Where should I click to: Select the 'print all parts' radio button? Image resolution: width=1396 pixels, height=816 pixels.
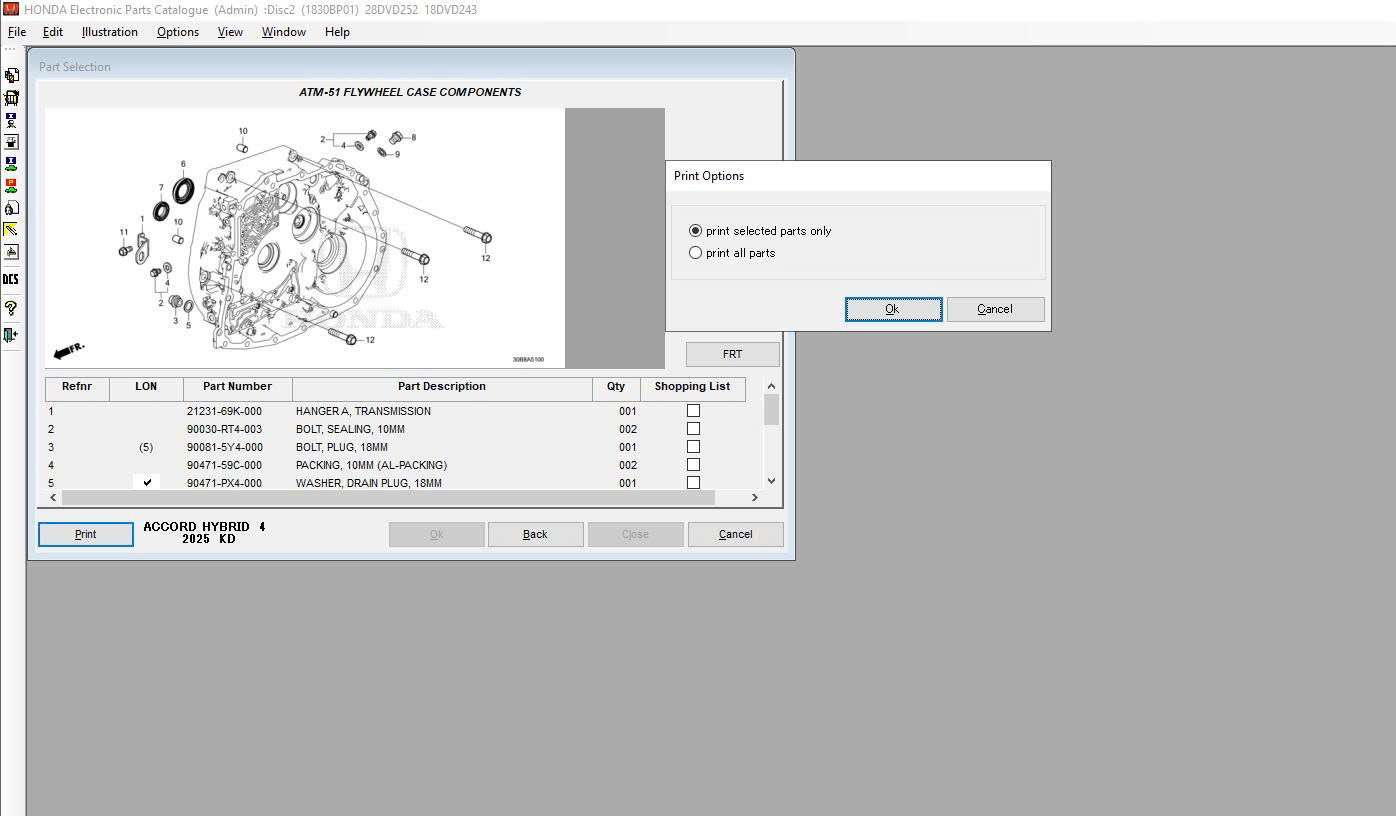click(x=696, y=253)
